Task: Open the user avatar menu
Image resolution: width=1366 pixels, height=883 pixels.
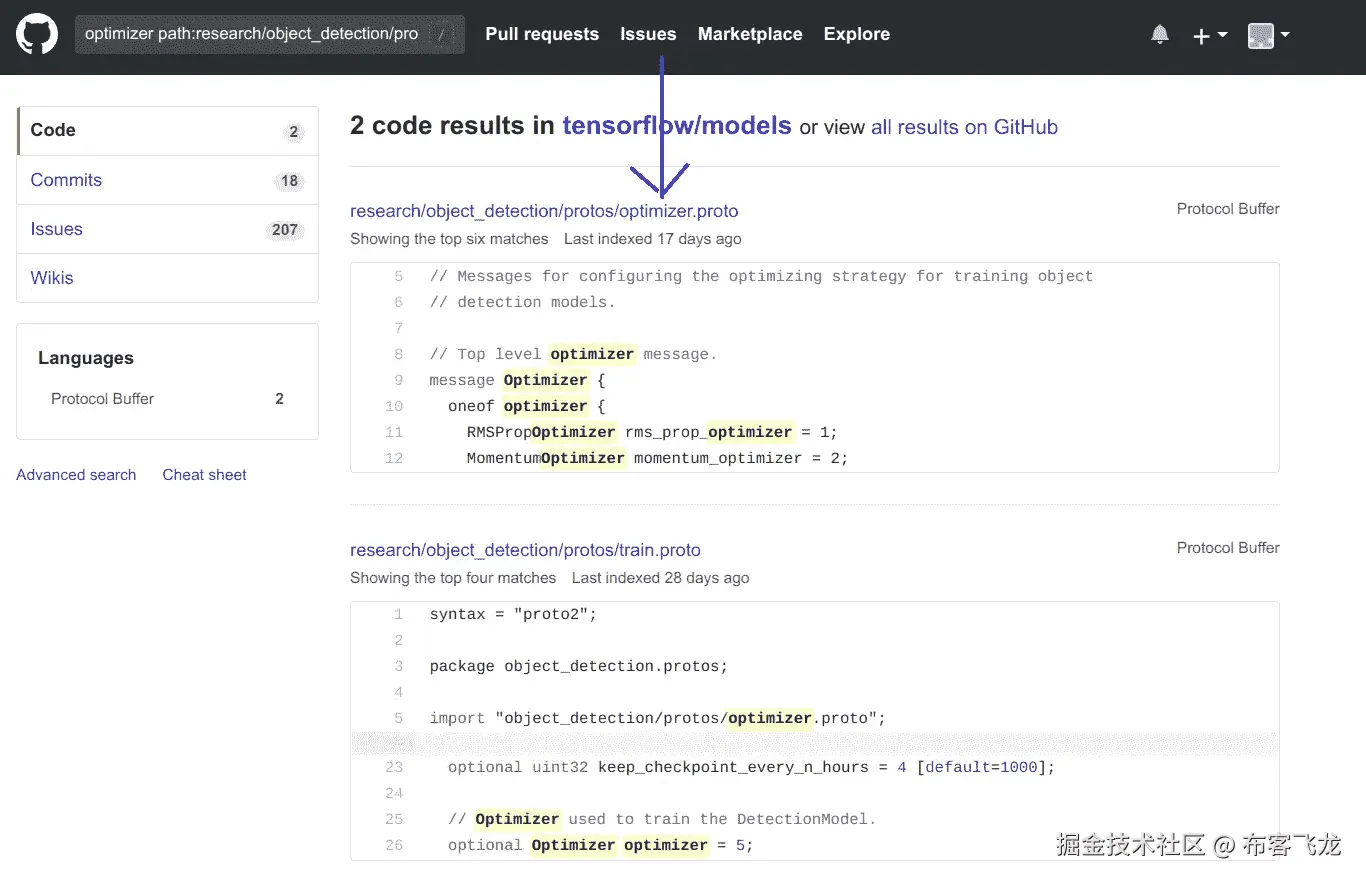Action: [1269, 36]
